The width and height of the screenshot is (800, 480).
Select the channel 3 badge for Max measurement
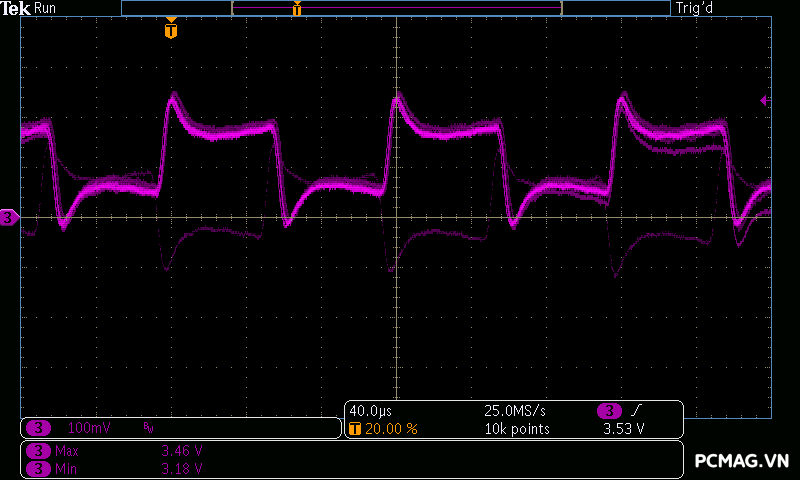(38, 451)
